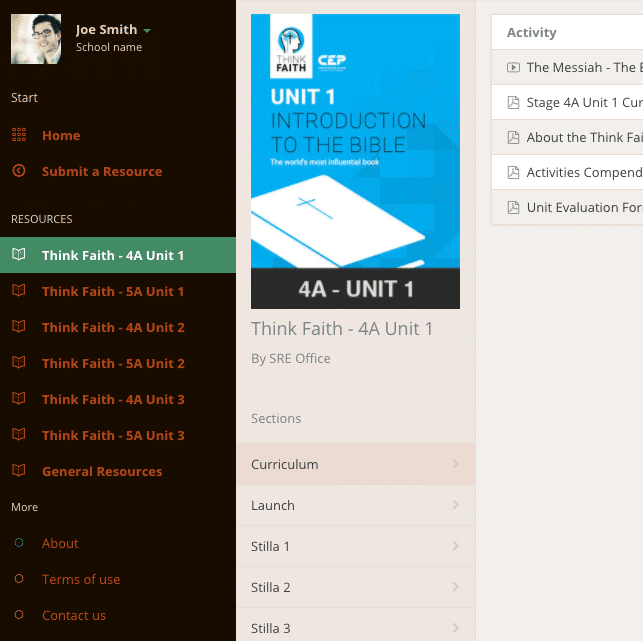Image resolution: width=643 pixels, height=641 pixels.
Task: Expand the Launch chevron
Action: [456, 505]
